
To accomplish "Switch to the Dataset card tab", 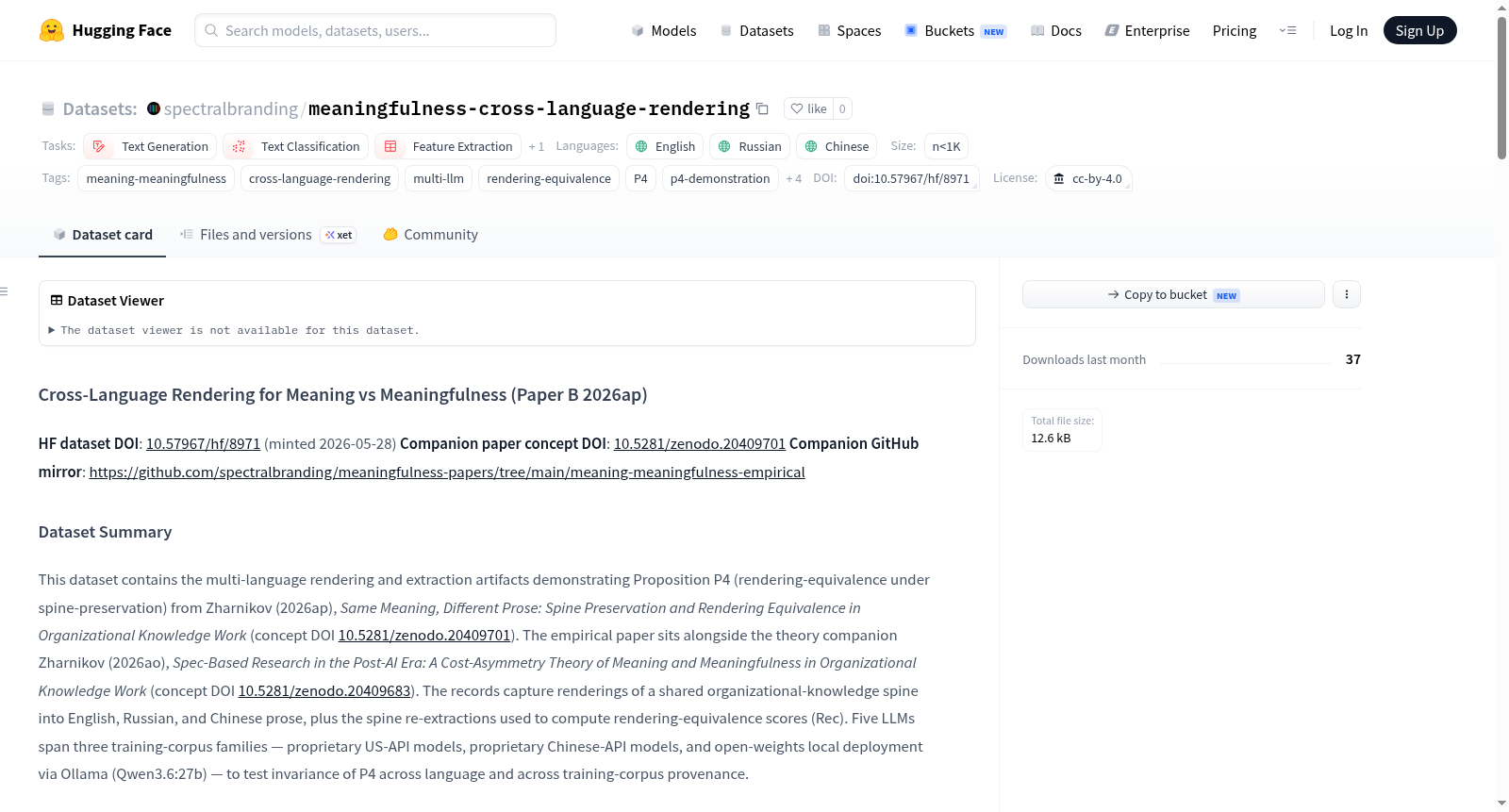I will tap(102, 235).
